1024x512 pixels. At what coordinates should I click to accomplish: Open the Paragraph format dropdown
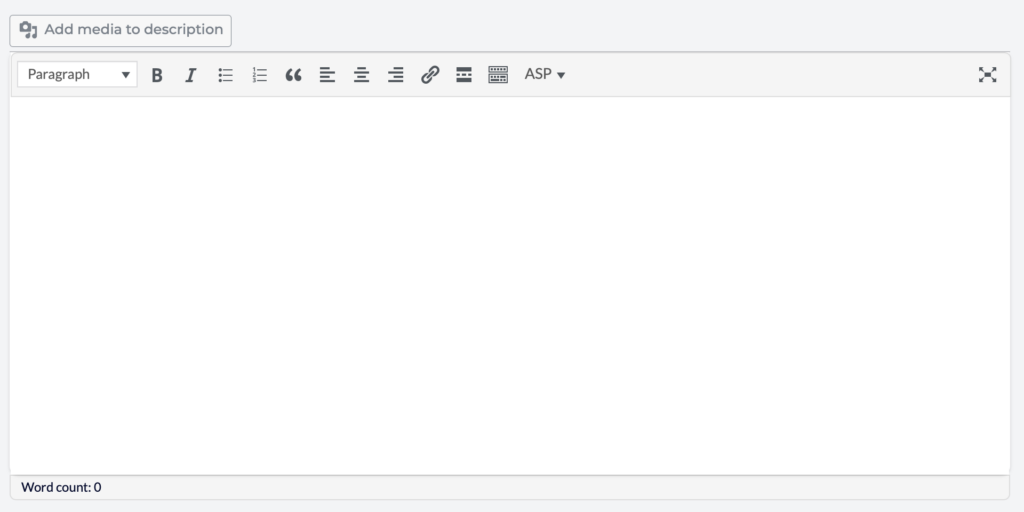(78, 74)
